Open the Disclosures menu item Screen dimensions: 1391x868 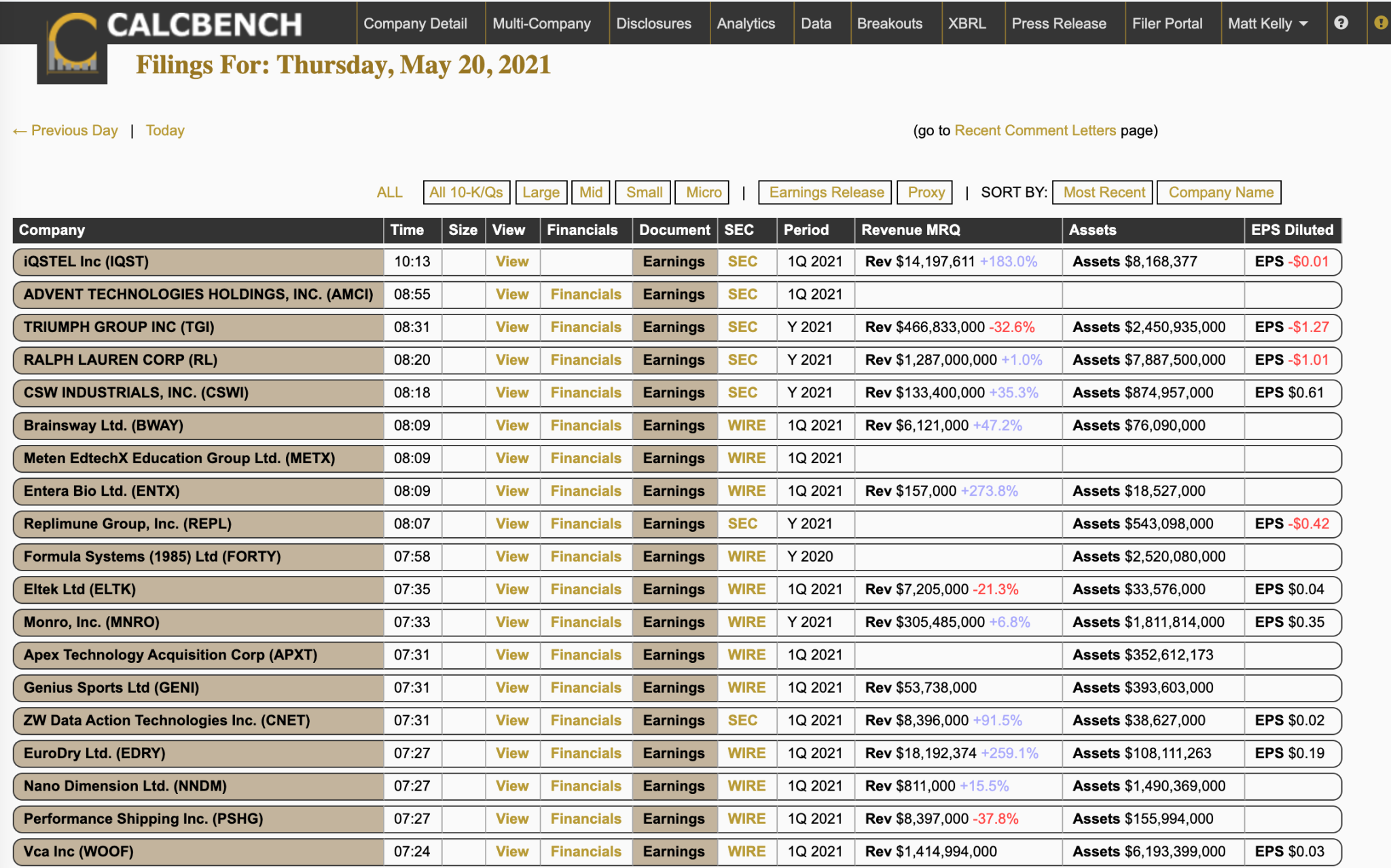(x=653, y=23)
